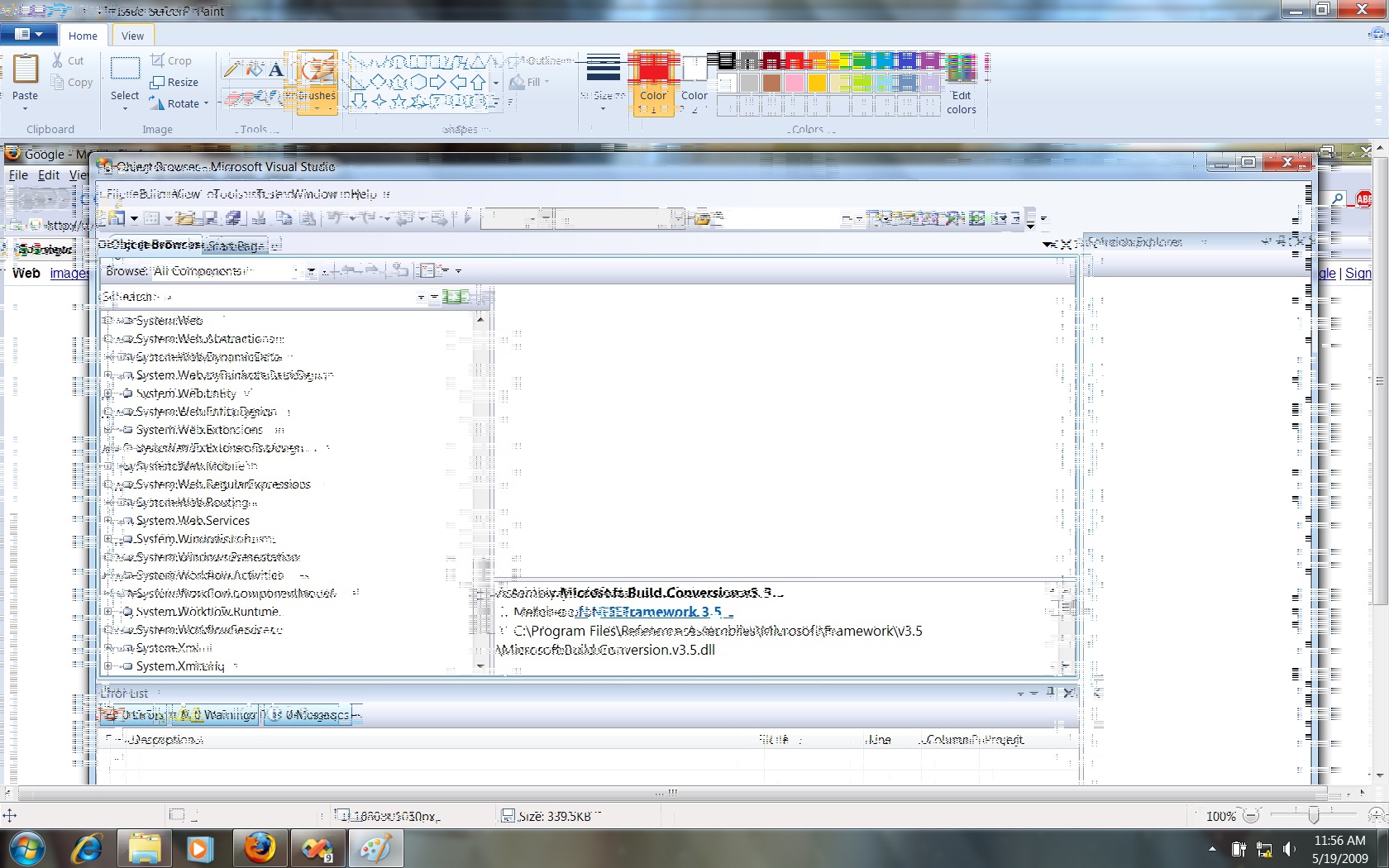
Task: Click the Copy command
Action: pyautogui.click(x=71, y=82)
